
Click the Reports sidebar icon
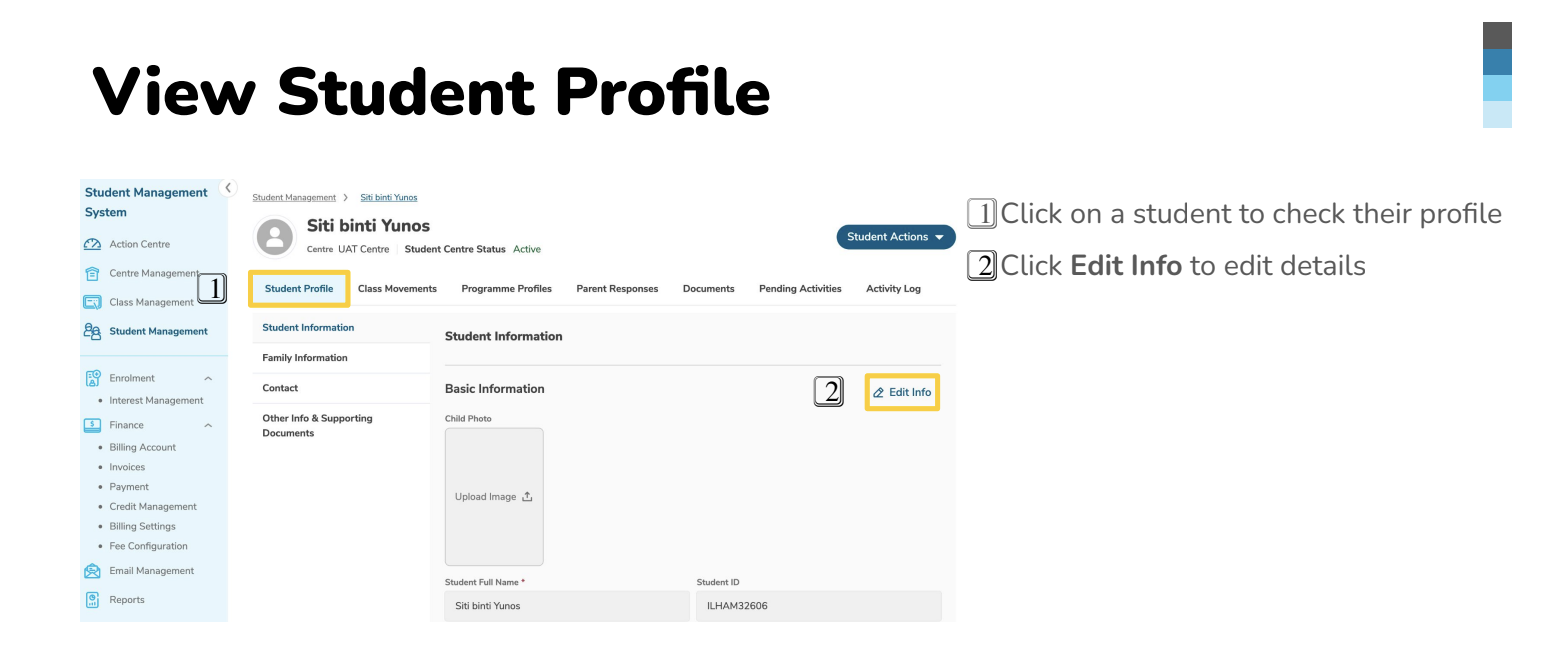(92, 600)
